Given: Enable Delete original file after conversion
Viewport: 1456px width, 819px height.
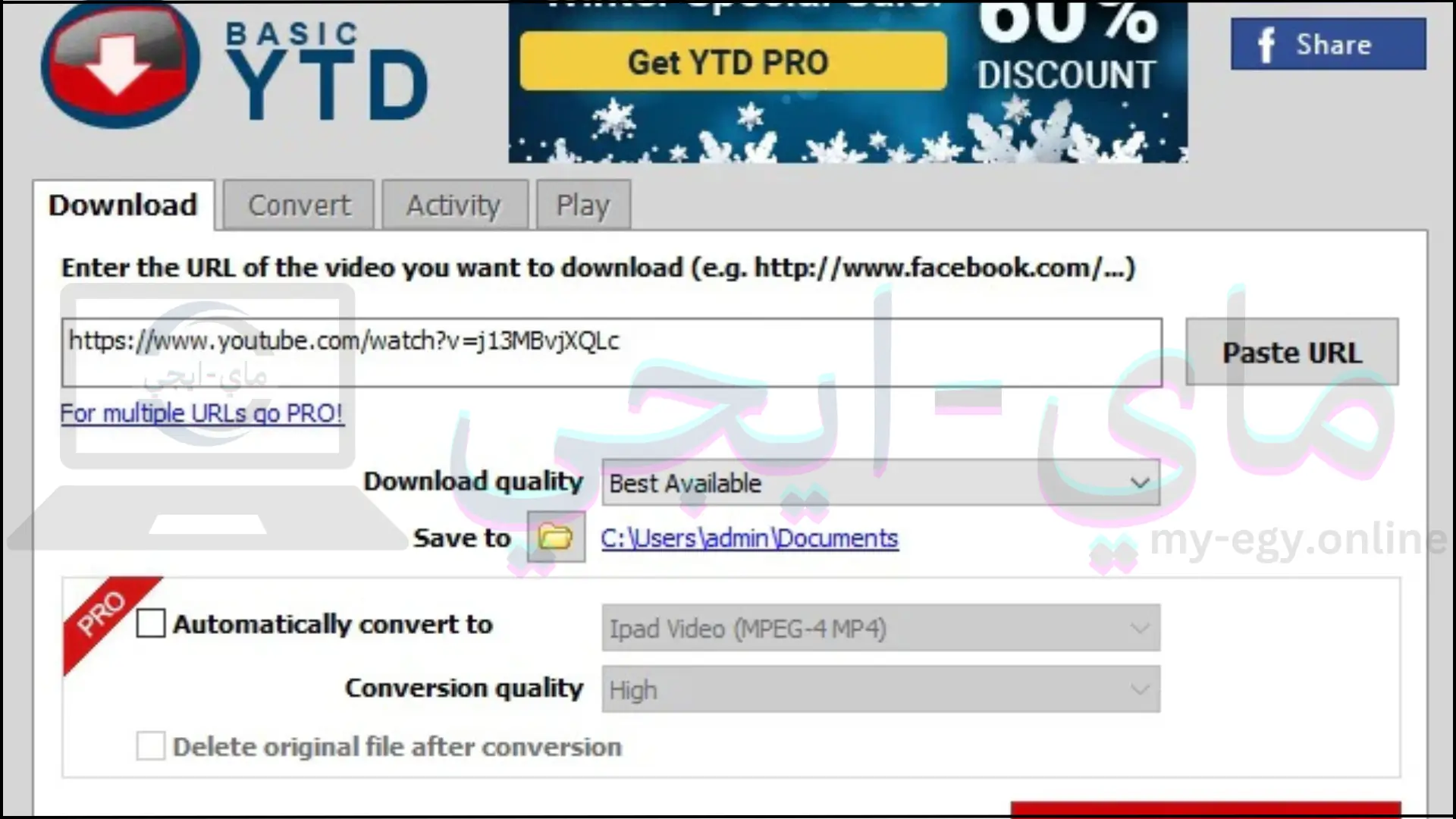Looking at the screenshot, I should (x=150, y=745).
